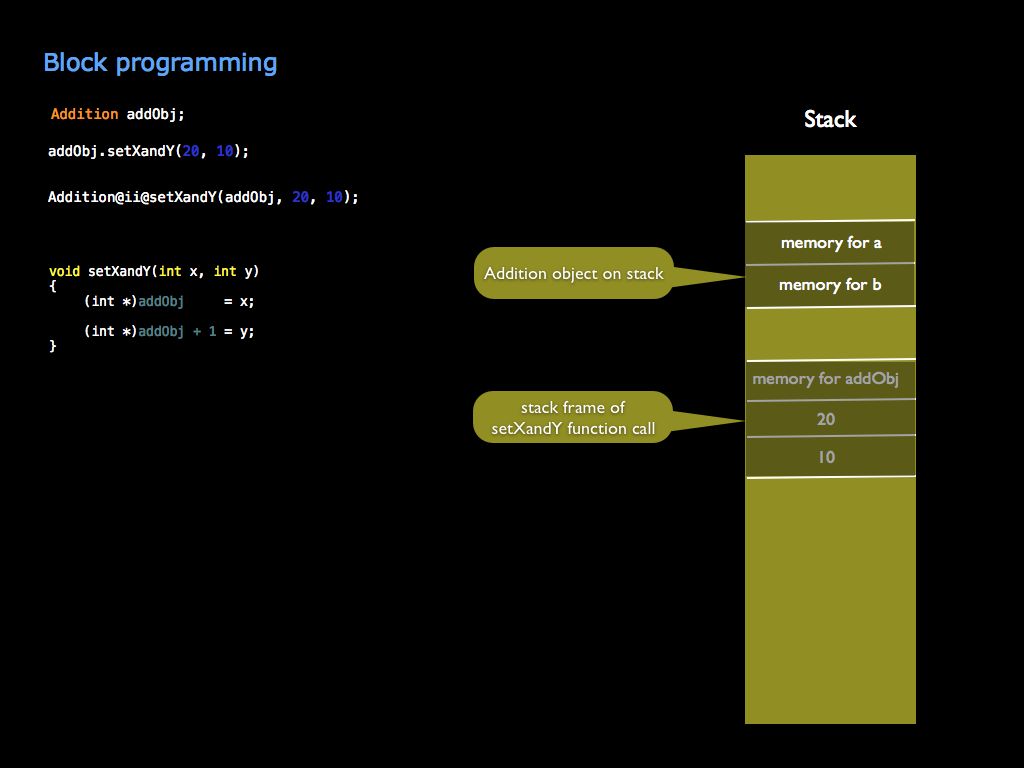Select the 'Addition object on stack' callout

(573, 273)
